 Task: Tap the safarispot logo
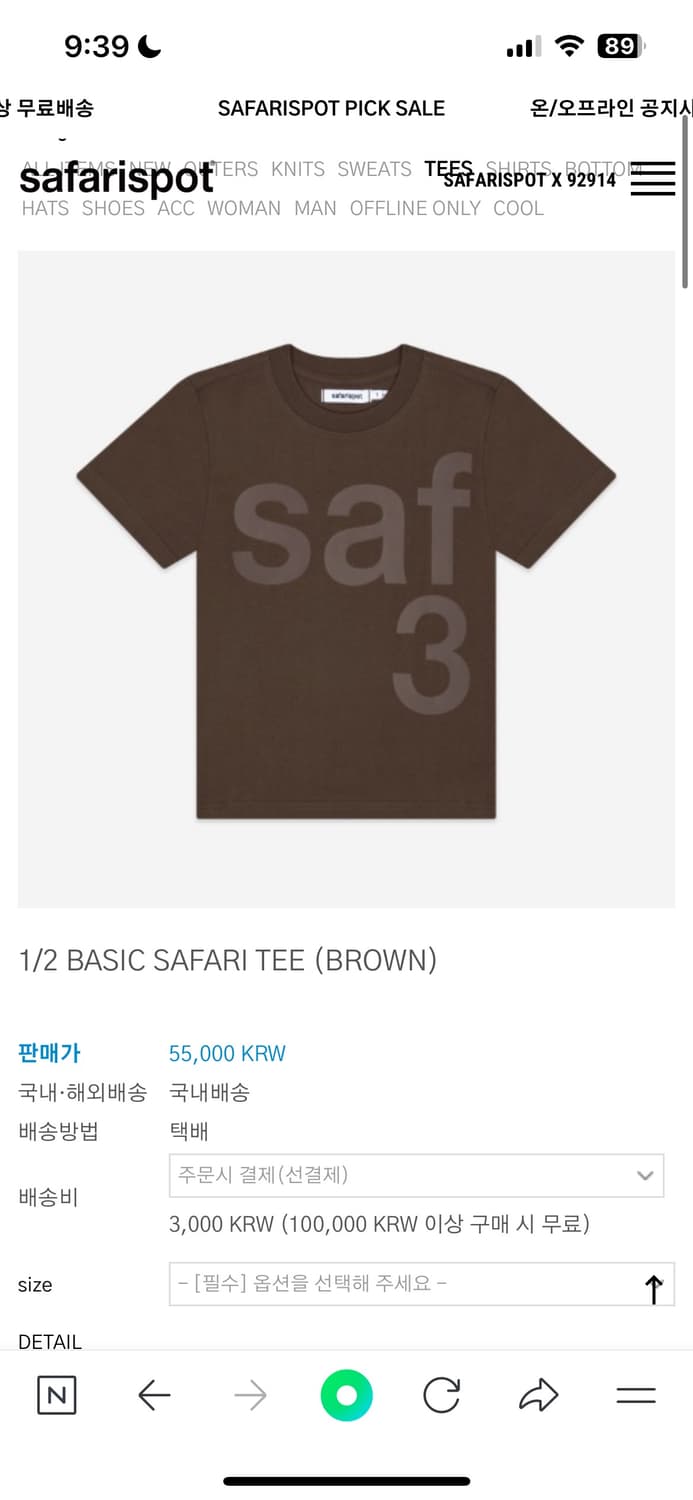tap(117, 179)
